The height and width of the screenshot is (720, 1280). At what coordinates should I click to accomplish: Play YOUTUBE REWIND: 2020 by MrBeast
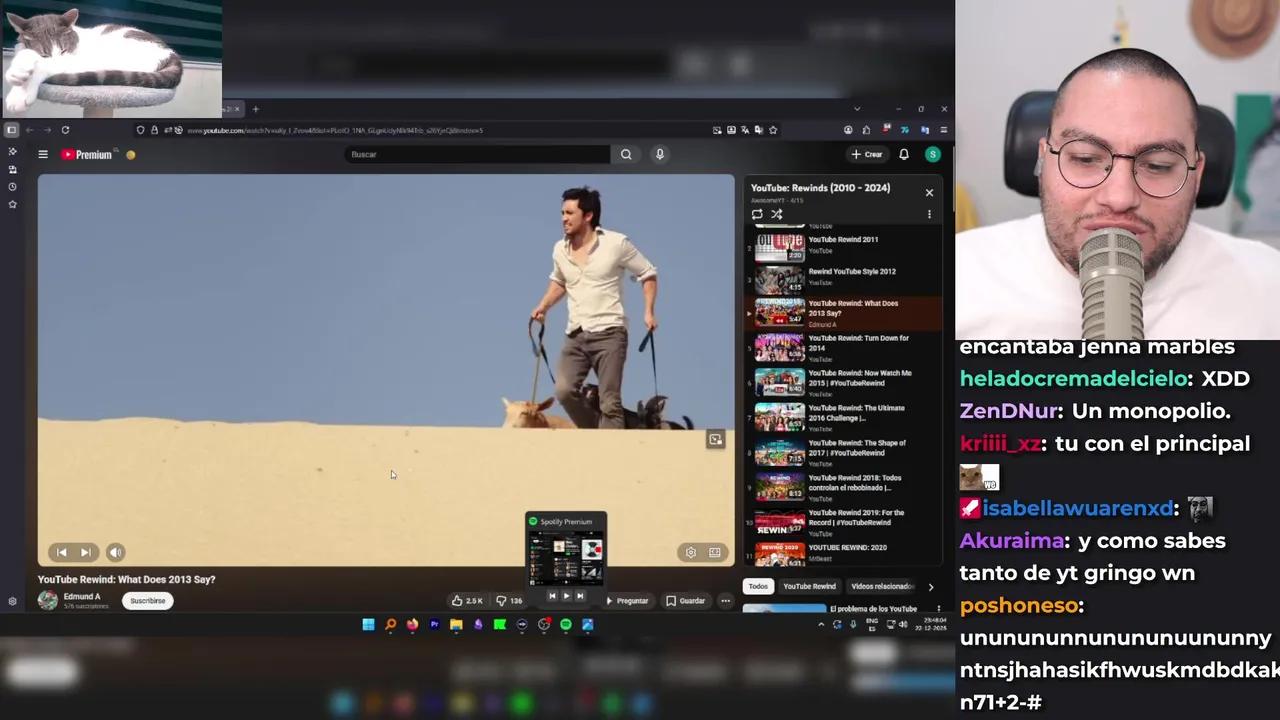tap(844, 552)
